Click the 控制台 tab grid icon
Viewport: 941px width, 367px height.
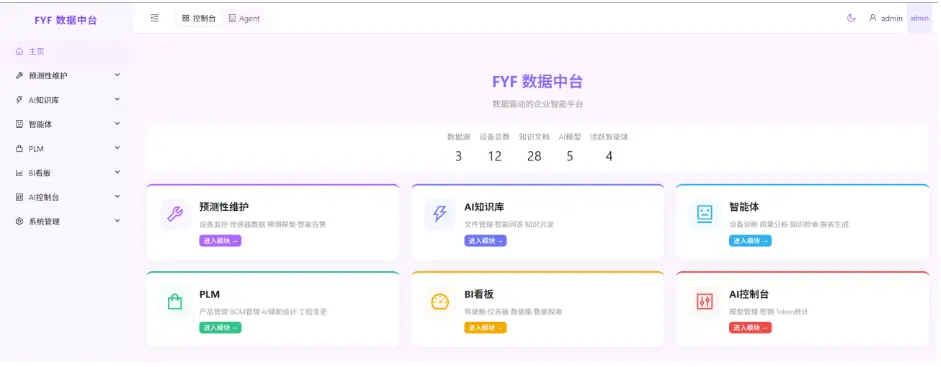pos(185,19)
